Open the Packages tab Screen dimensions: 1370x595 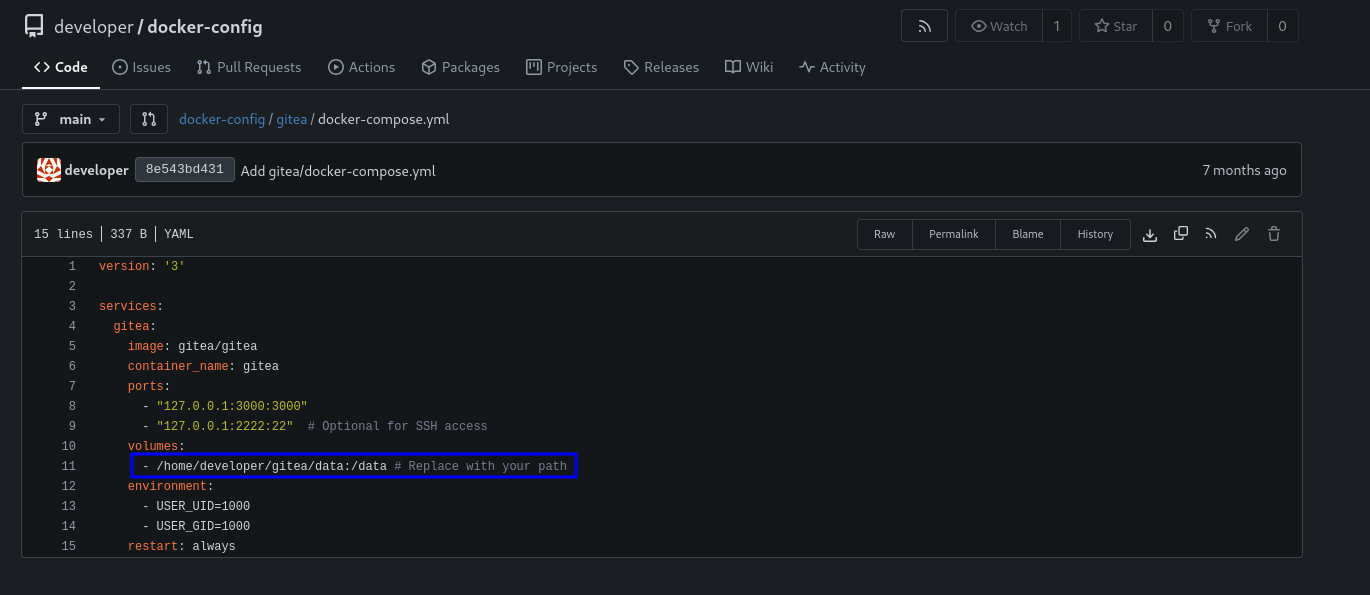click(x=460, y=67)
